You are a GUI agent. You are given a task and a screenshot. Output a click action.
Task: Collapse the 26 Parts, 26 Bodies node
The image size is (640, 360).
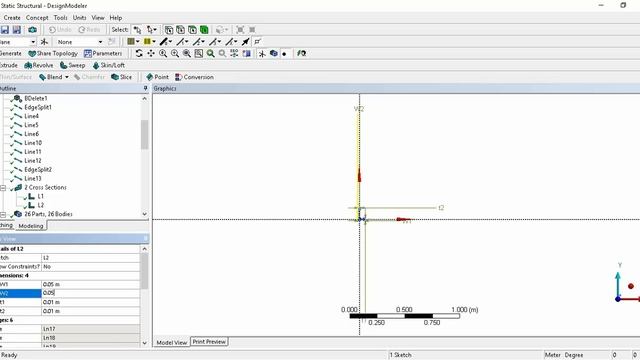click(x=3, y=214)
